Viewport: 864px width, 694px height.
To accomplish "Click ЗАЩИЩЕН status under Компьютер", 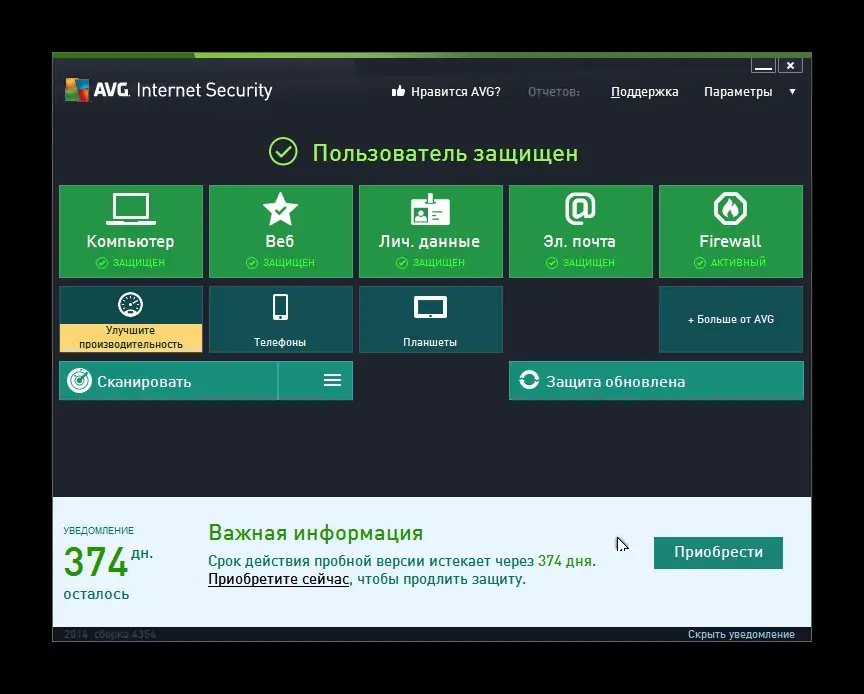I will 130,263.
